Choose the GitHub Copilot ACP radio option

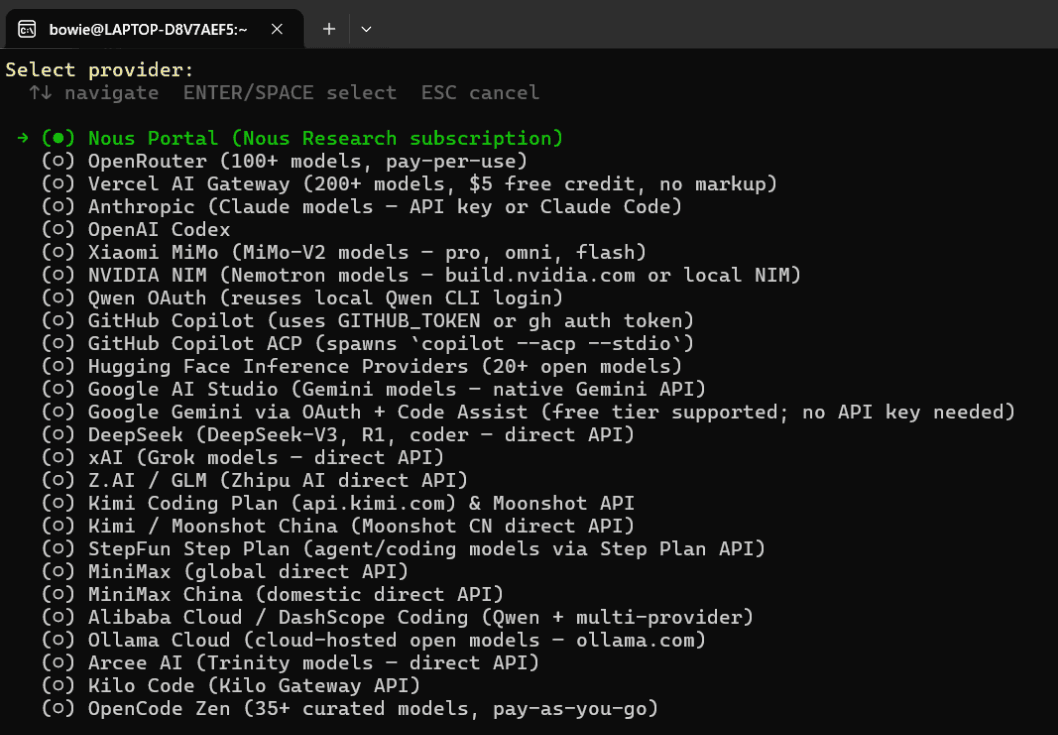[59, 344]
